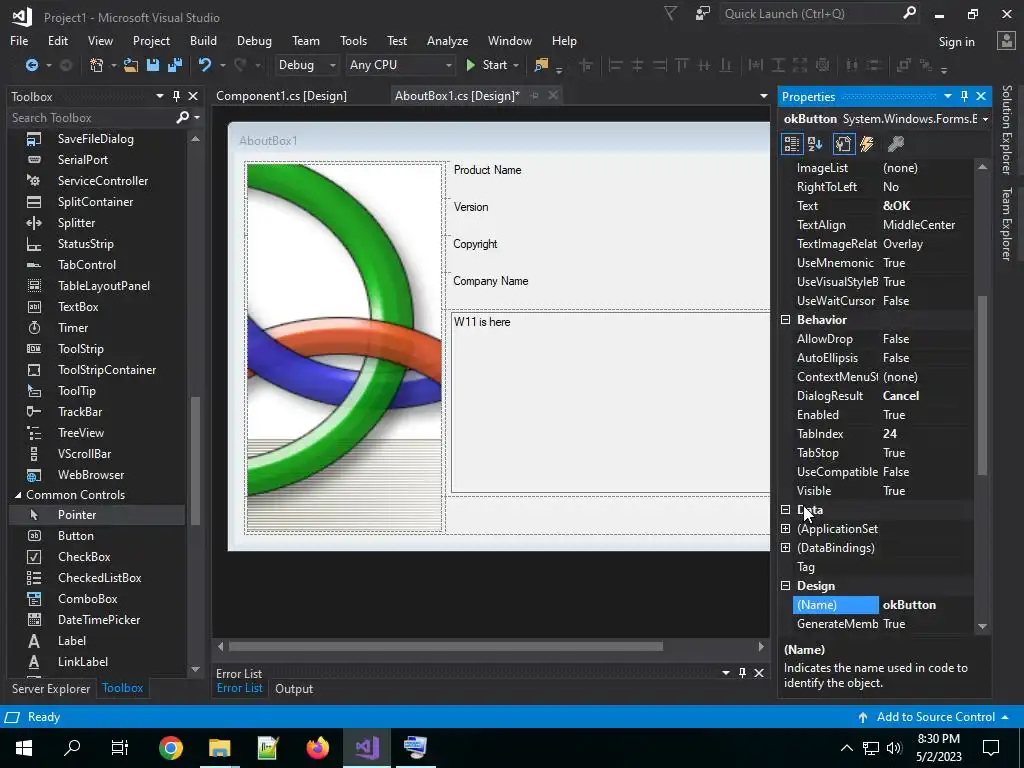Navigate backward with the toolbar arrow

[31, 65]
